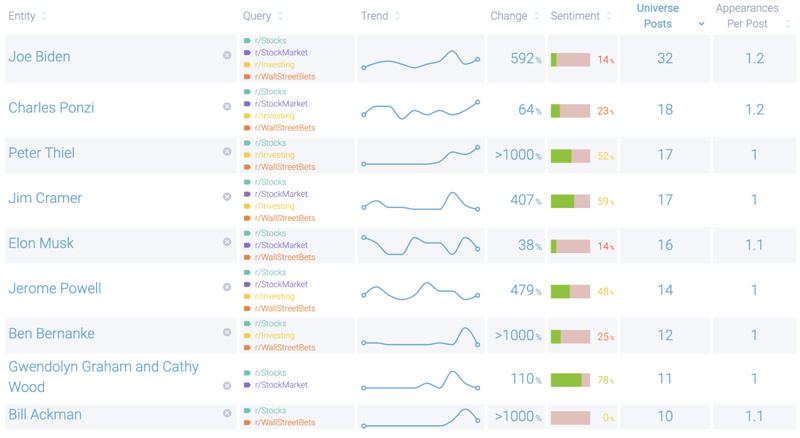This screenshot has width=800, height=438.
Task: Open Gwendolyn Graham and Cathy Wood entity
Action: [104, 376]
